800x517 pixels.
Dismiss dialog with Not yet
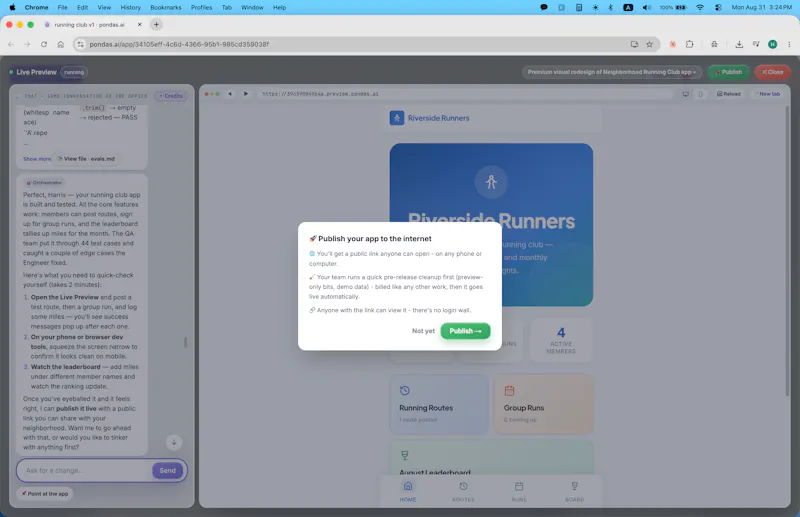(423, 331)
